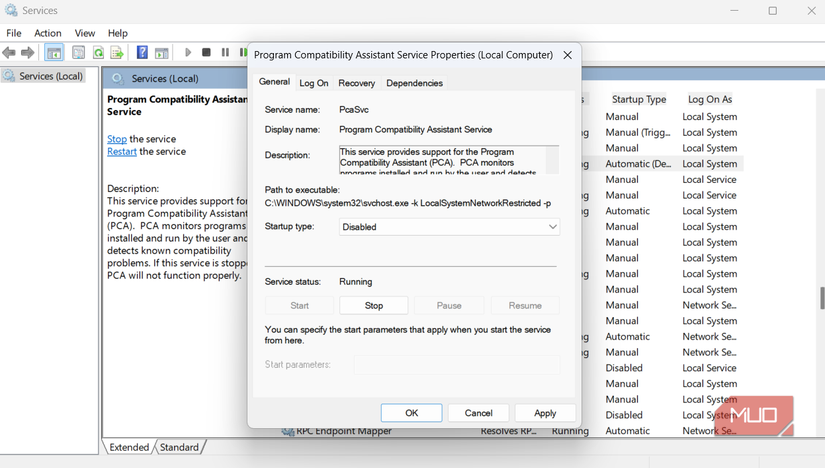
Task: Open the Action menu
Action: (x=48, y=33)
